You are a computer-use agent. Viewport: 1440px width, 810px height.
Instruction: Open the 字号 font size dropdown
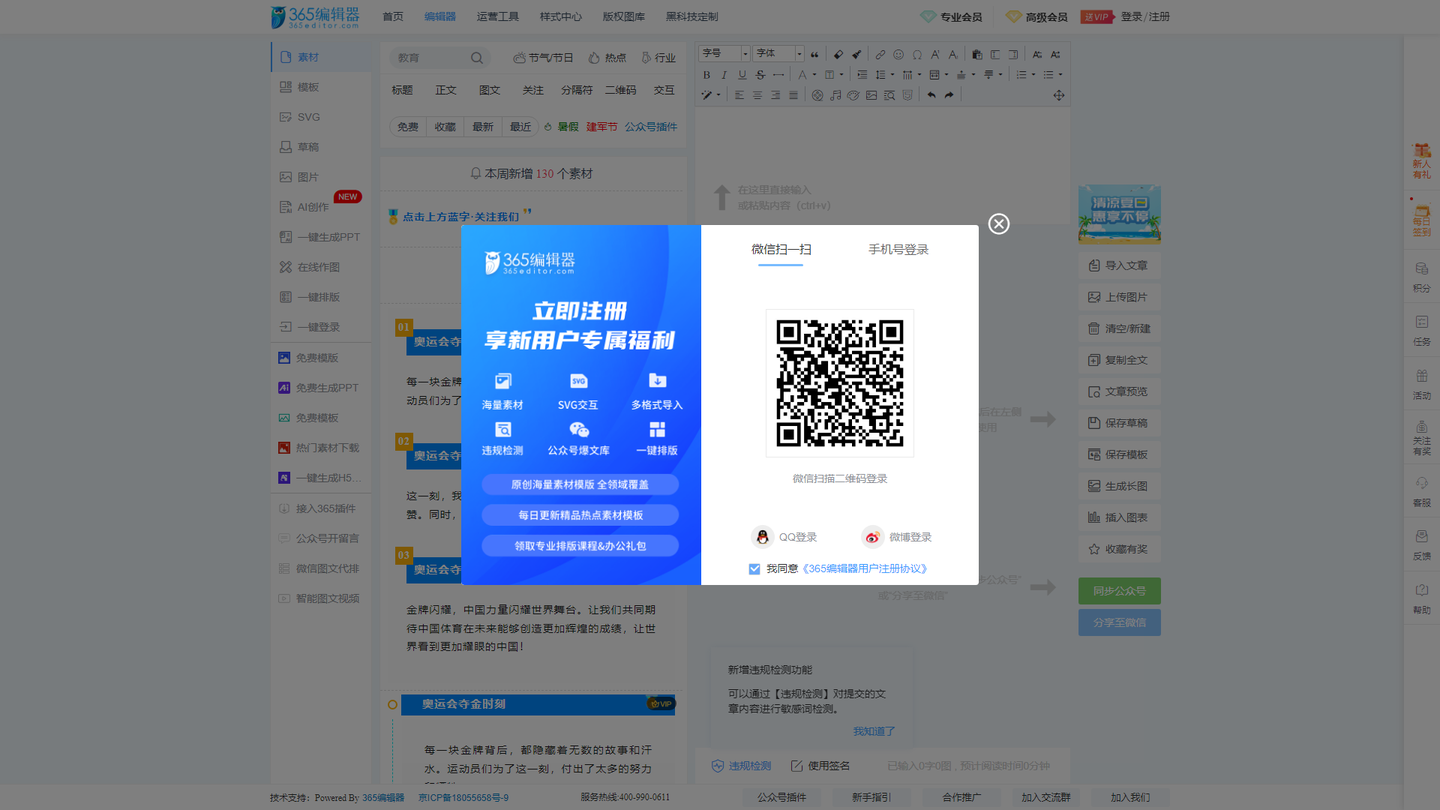pyautogui.click(x=724, y=54)
